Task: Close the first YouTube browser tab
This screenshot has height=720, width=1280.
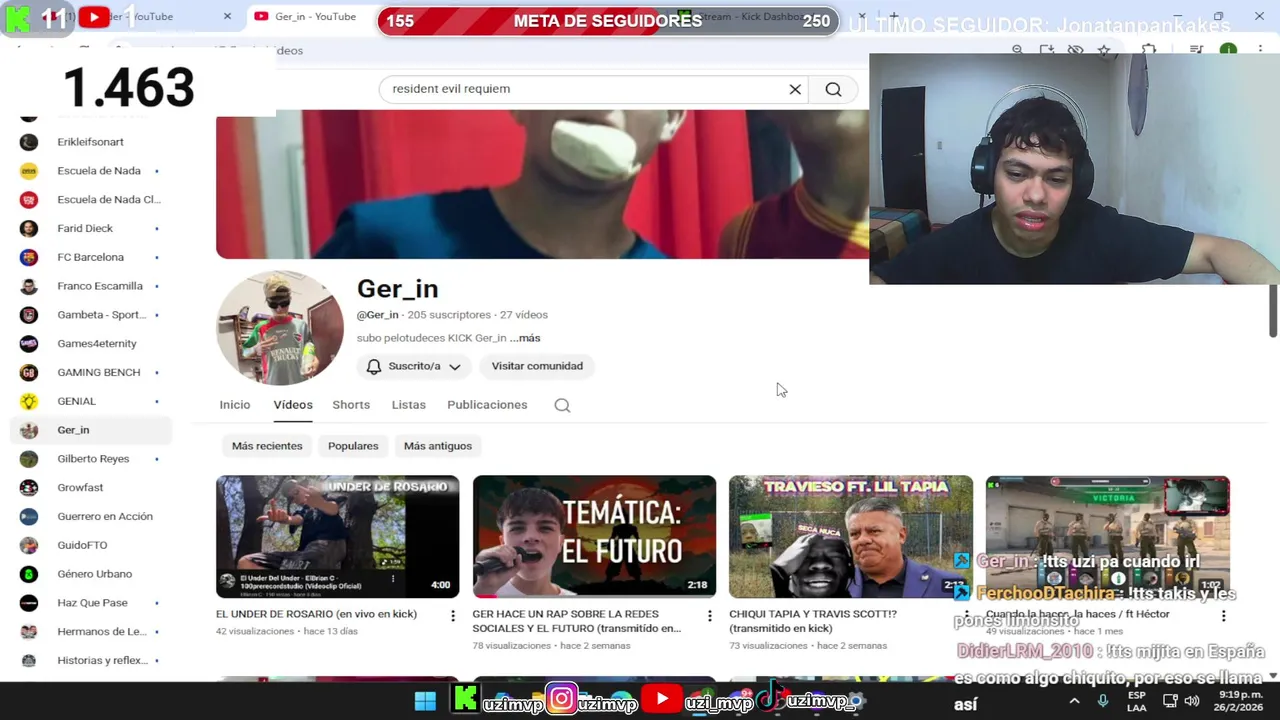Action: tap(227, 16)
